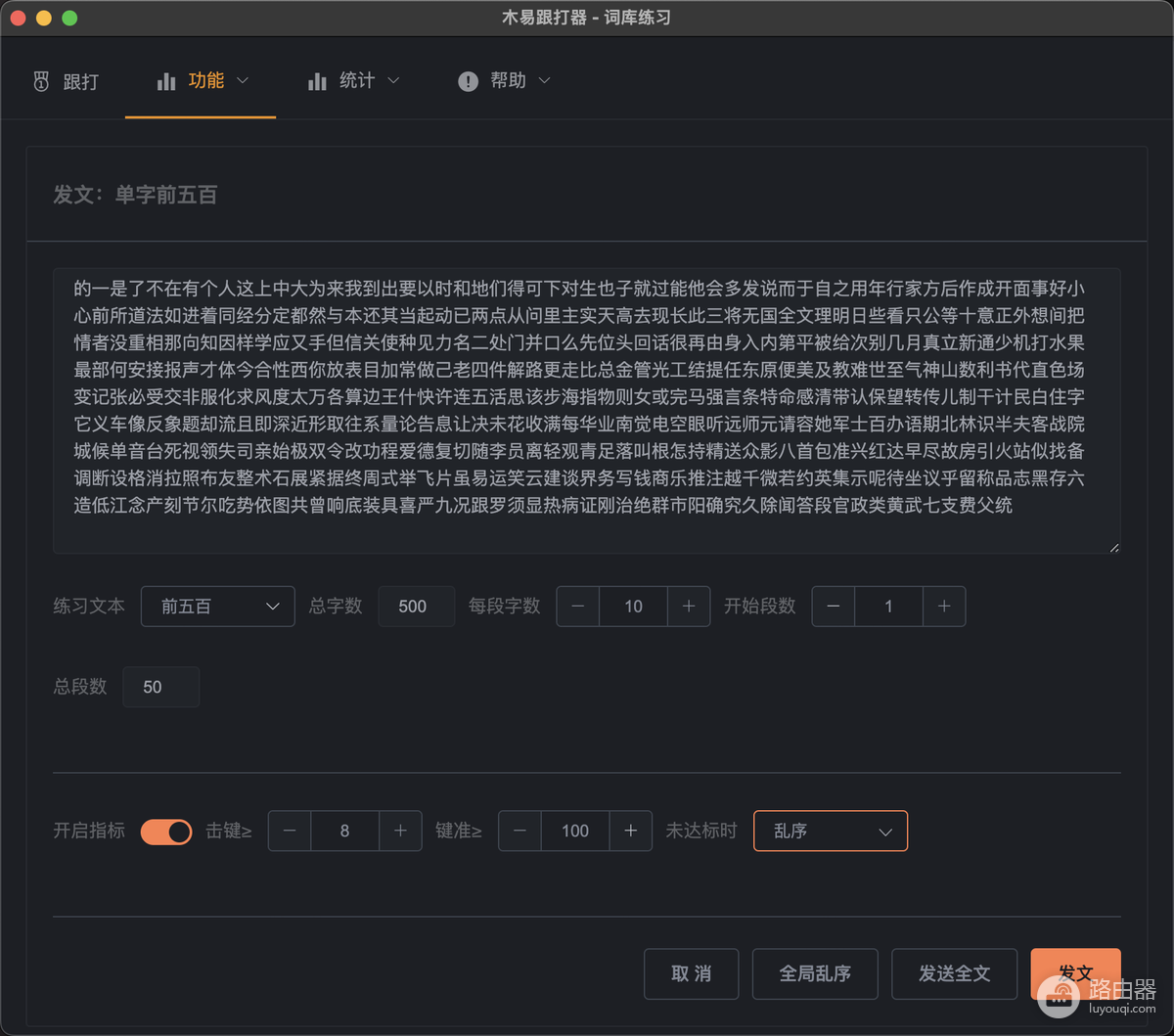This screenshot has width=1174, height=1036.
Task: Expand the 统计 menu chevron
Action: [393, 80]
